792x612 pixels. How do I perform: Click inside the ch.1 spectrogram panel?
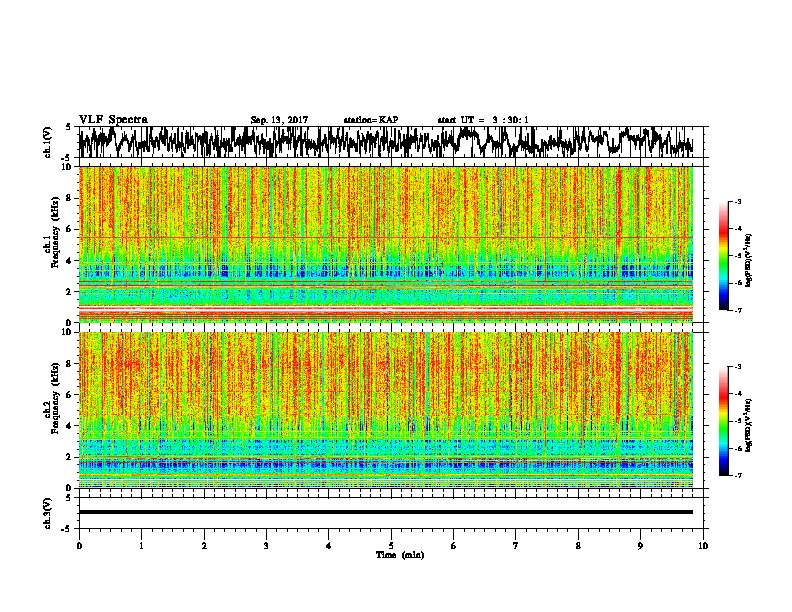click(385, 244)
